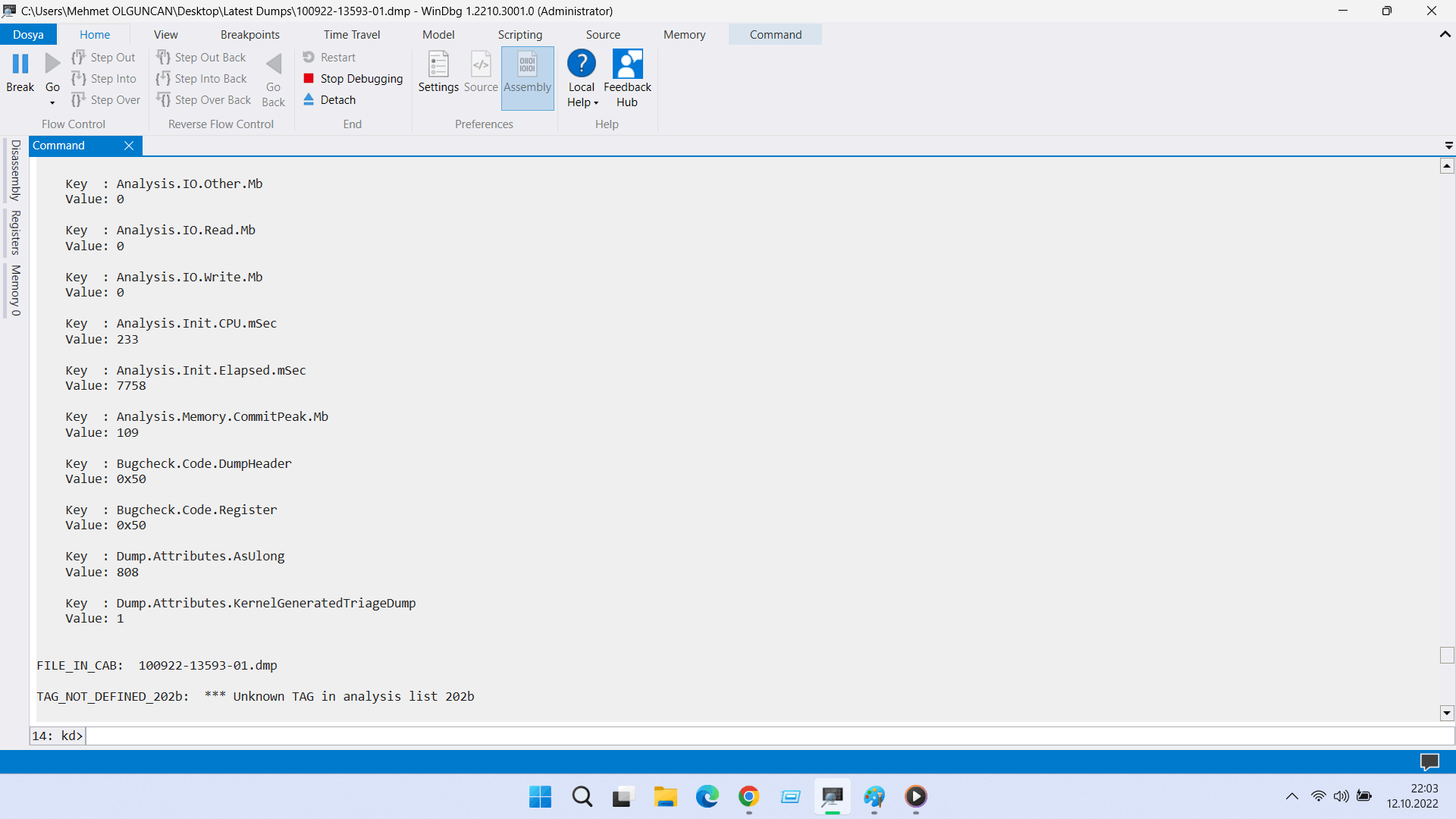
Task: Open the Settings preferences icon
Action: point(438,65)
